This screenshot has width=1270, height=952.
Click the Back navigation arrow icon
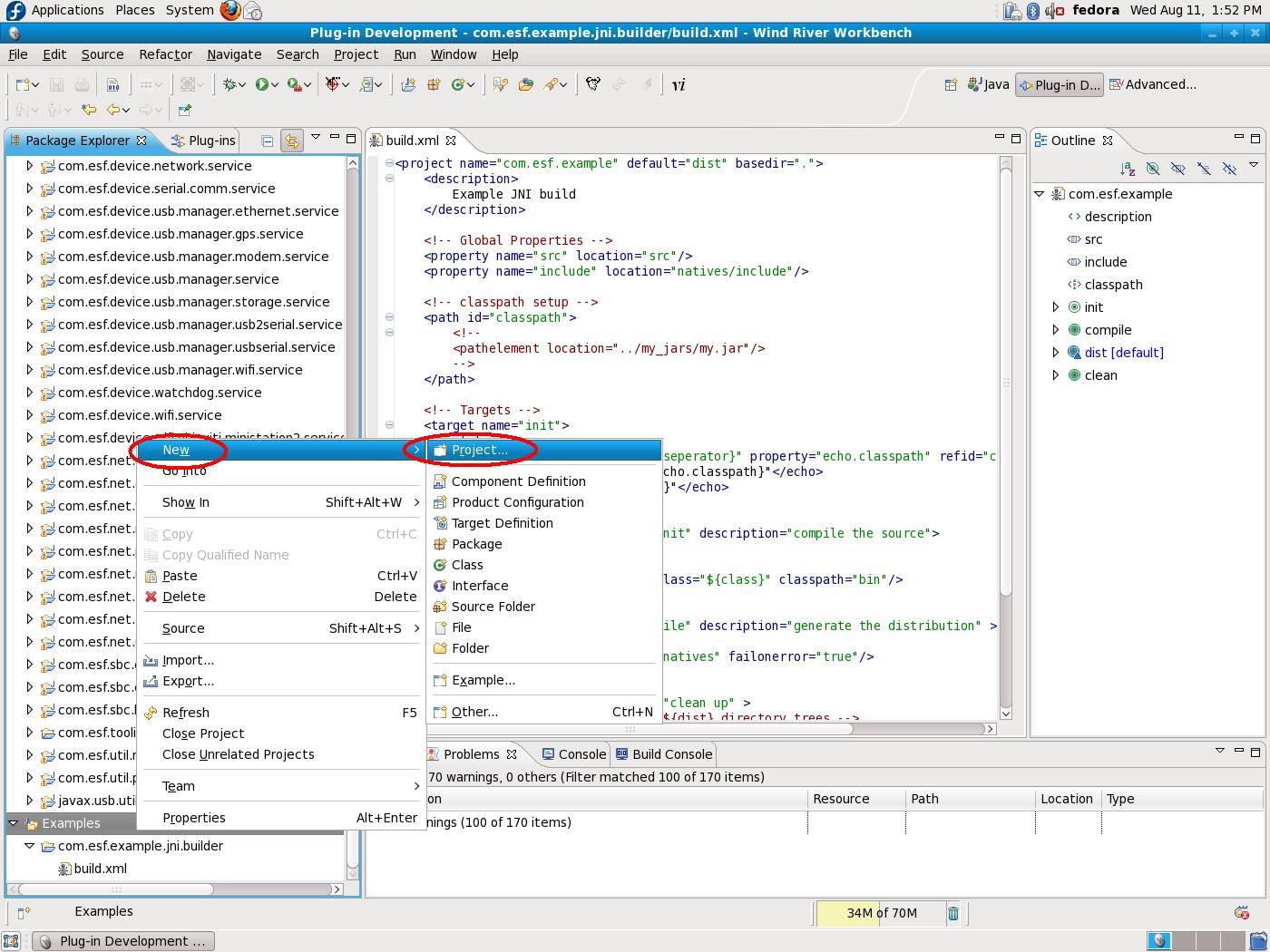point(114,110)
